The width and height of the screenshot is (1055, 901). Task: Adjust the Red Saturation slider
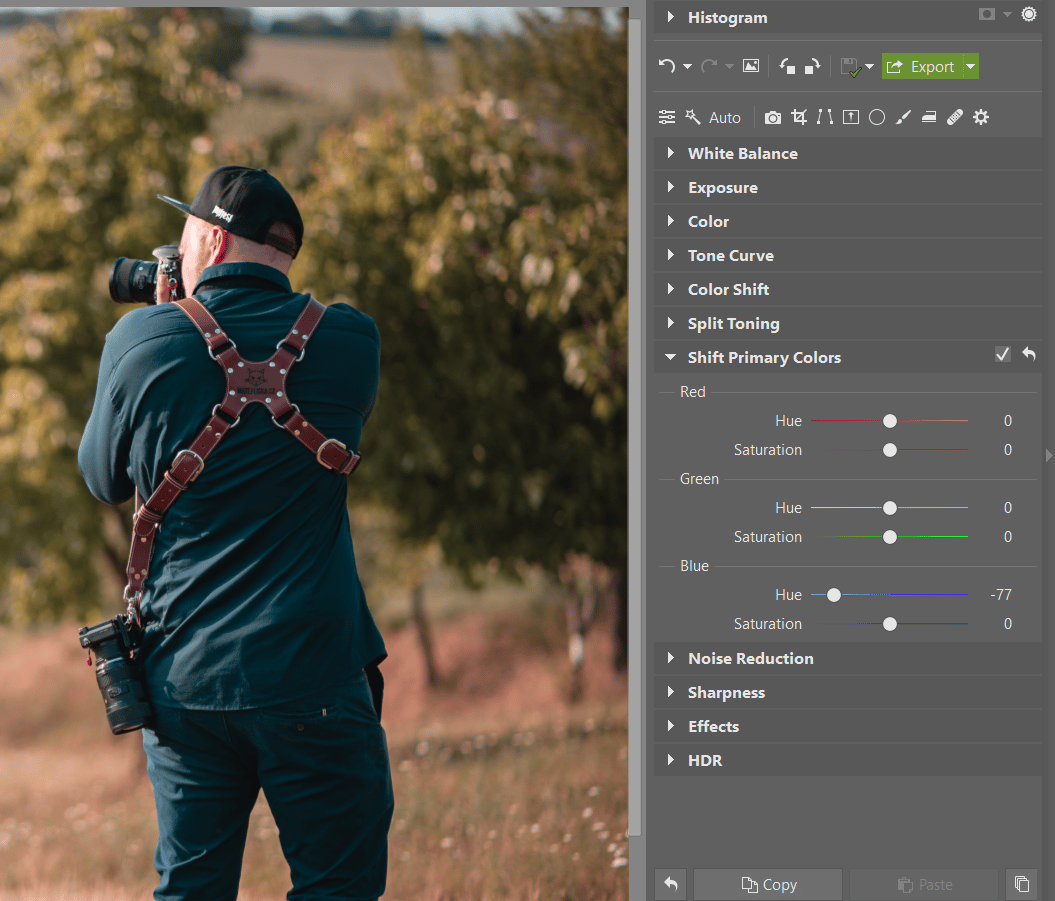(x=889, y=449)
